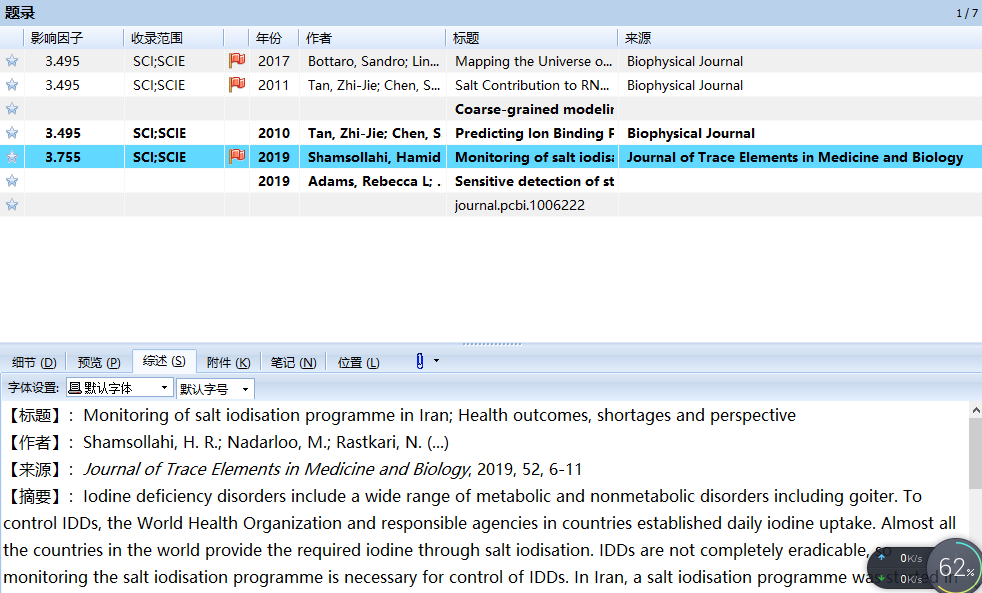Click the italic journal name in 【来源】 line
The height and width of the screenshot is (593, 982).
point(277,469)
